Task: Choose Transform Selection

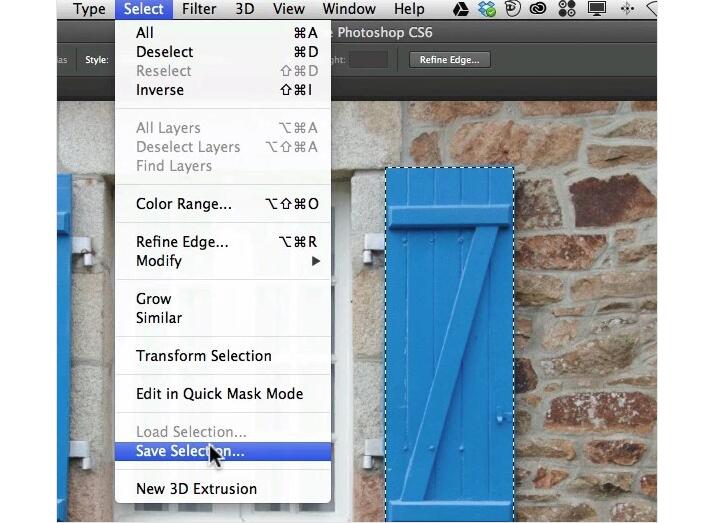Action: [223, 356]
